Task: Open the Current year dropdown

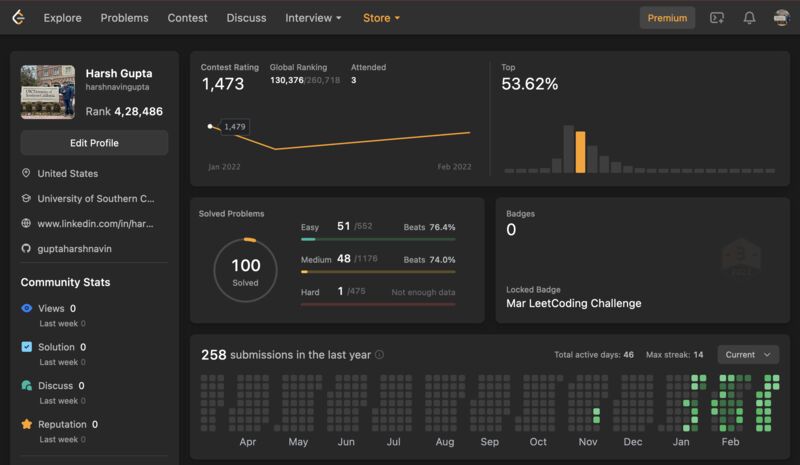Action: (748, 354)
